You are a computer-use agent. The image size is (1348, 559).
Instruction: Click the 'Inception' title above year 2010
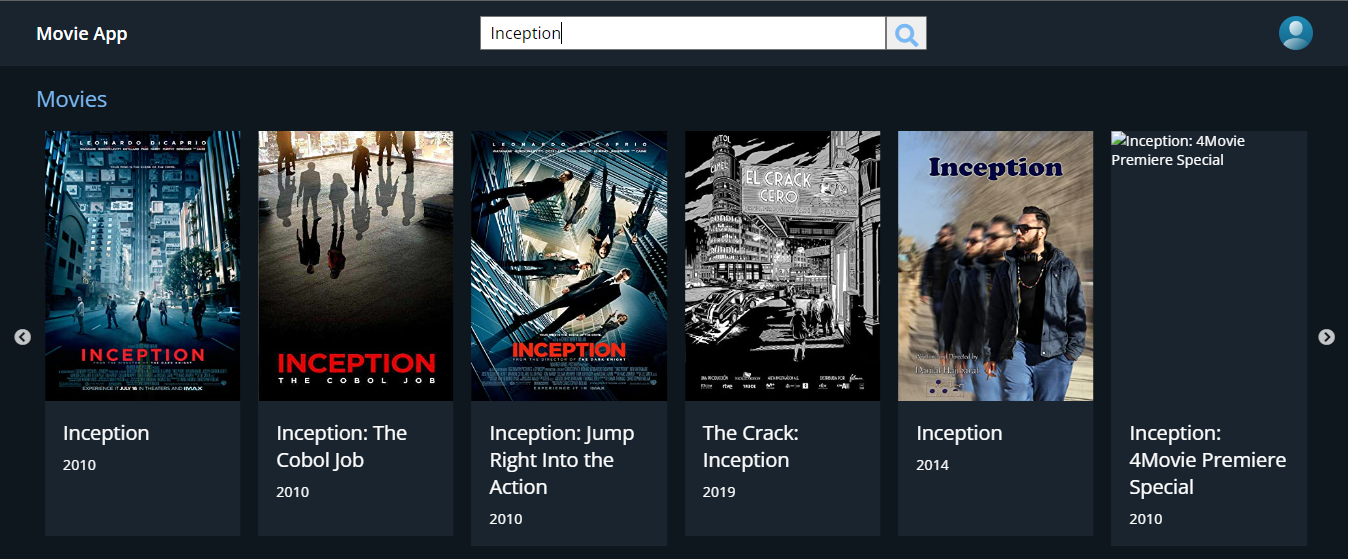coord(106,433)
